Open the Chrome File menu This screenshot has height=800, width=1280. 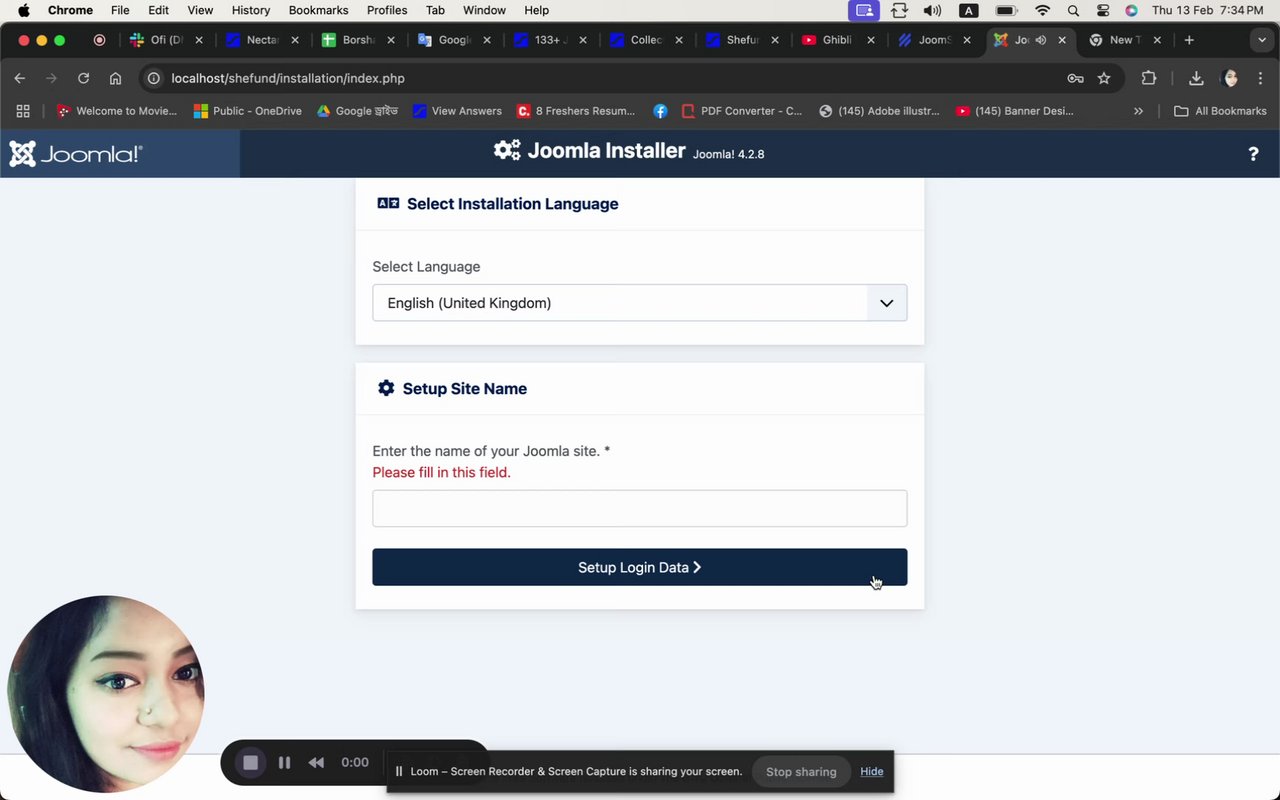120,10
